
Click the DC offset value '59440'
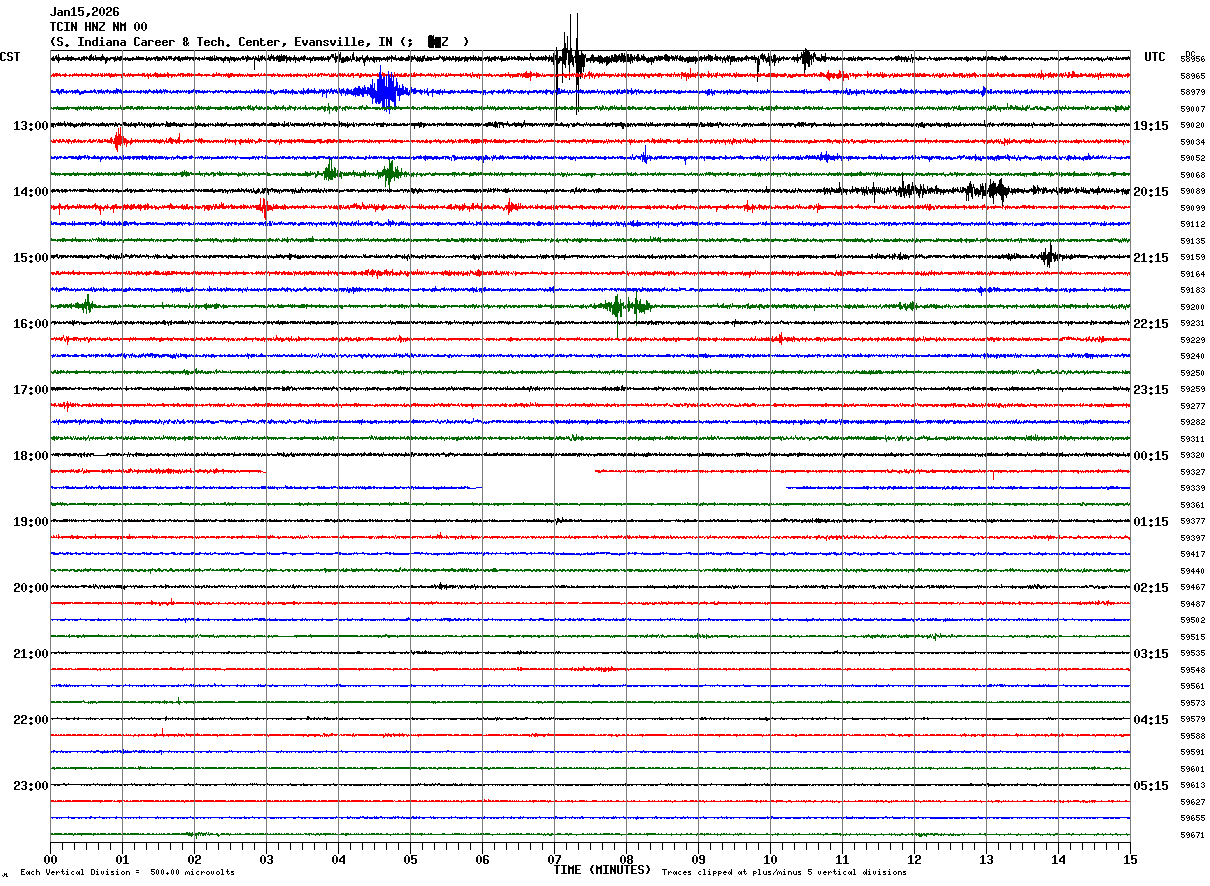click(x=1192, y=571)
